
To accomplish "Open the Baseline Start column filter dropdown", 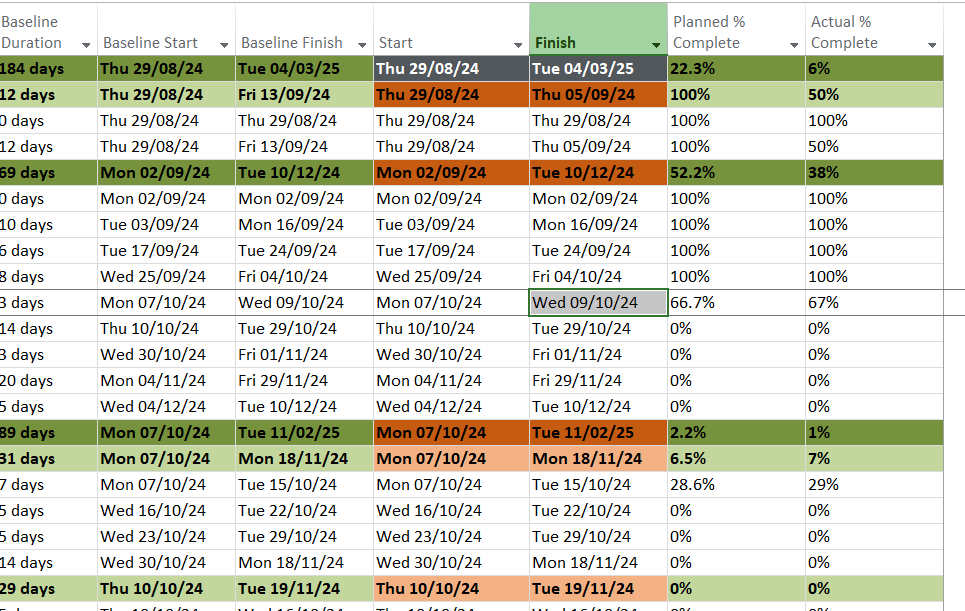I will [x=224, y=45].
